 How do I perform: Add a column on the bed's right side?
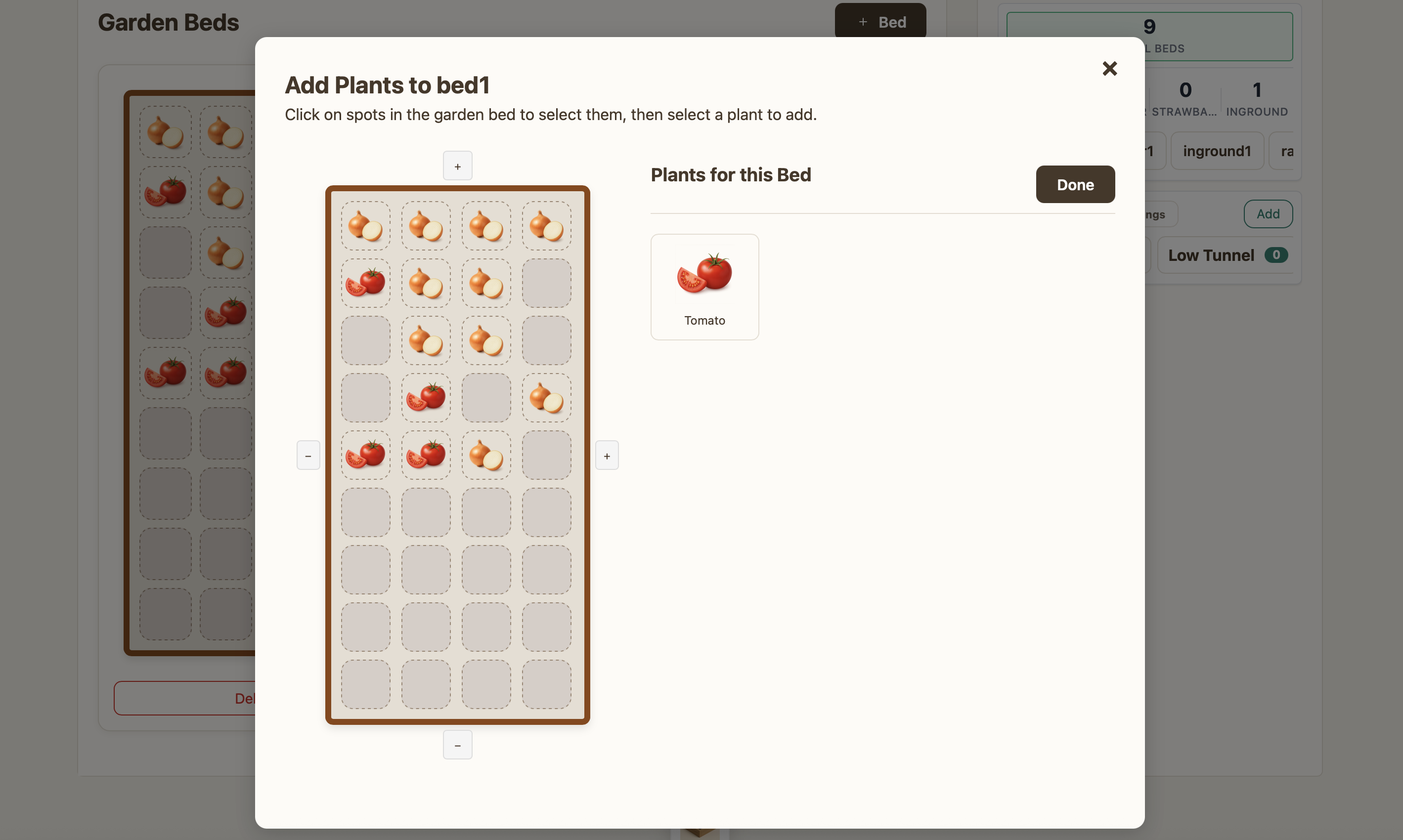tap(607, 456)
